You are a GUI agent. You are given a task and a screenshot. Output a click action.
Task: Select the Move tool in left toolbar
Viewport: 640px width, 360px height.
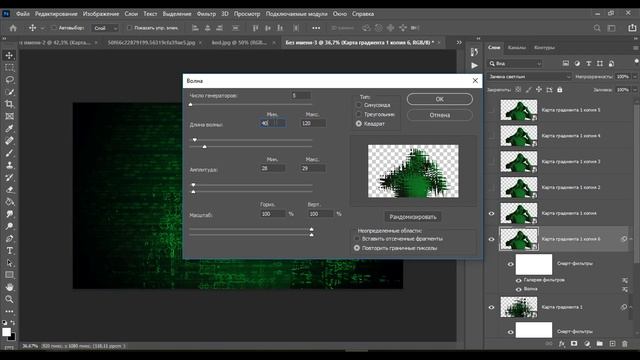[9, 55]
